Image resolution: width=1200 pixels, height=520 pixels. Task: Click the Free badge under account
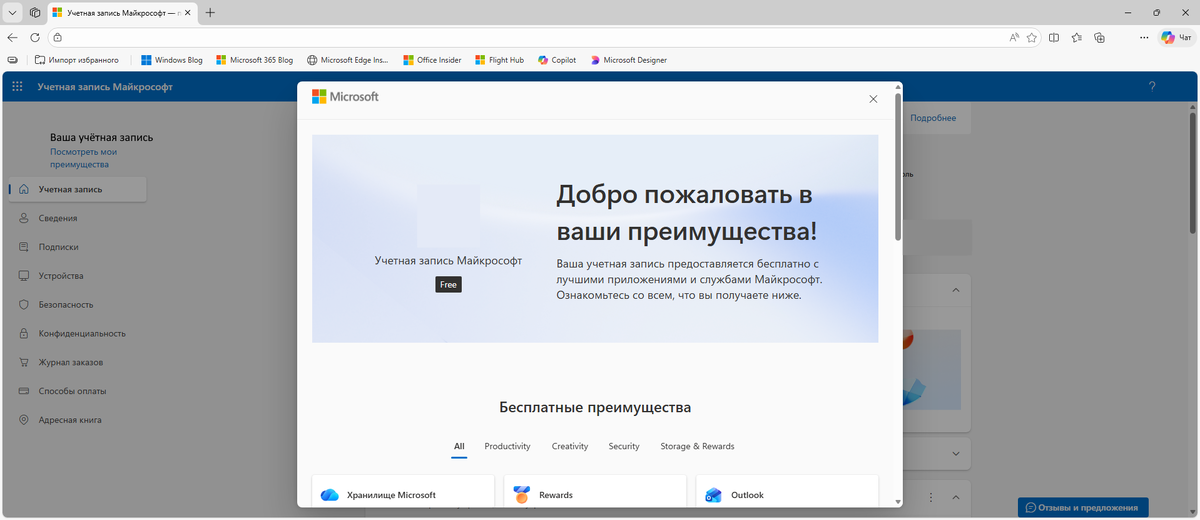(448, 285)
